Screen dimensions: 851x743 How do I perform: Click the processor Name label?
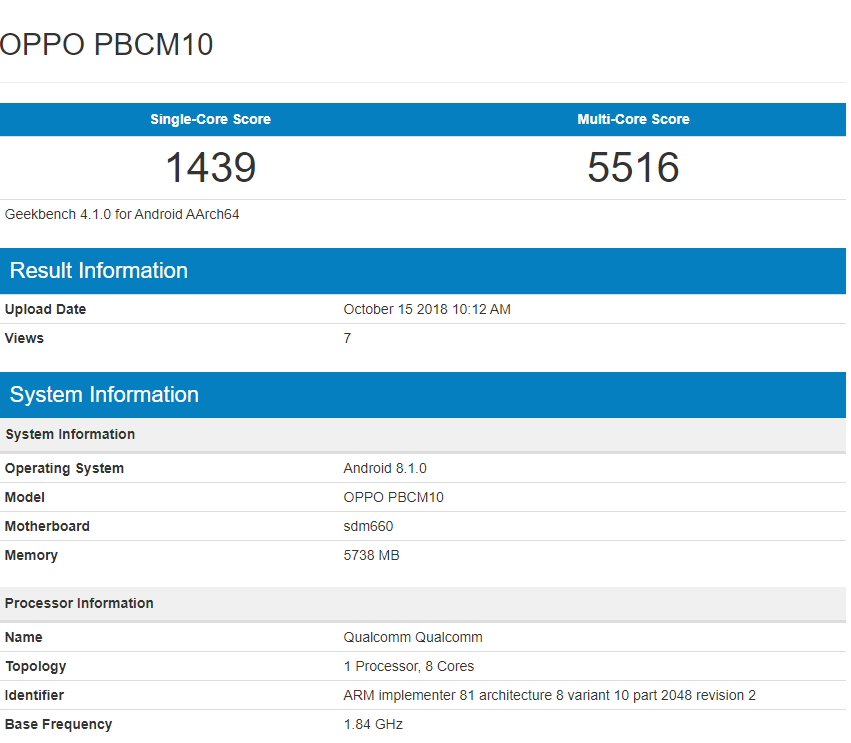(24, 637)
